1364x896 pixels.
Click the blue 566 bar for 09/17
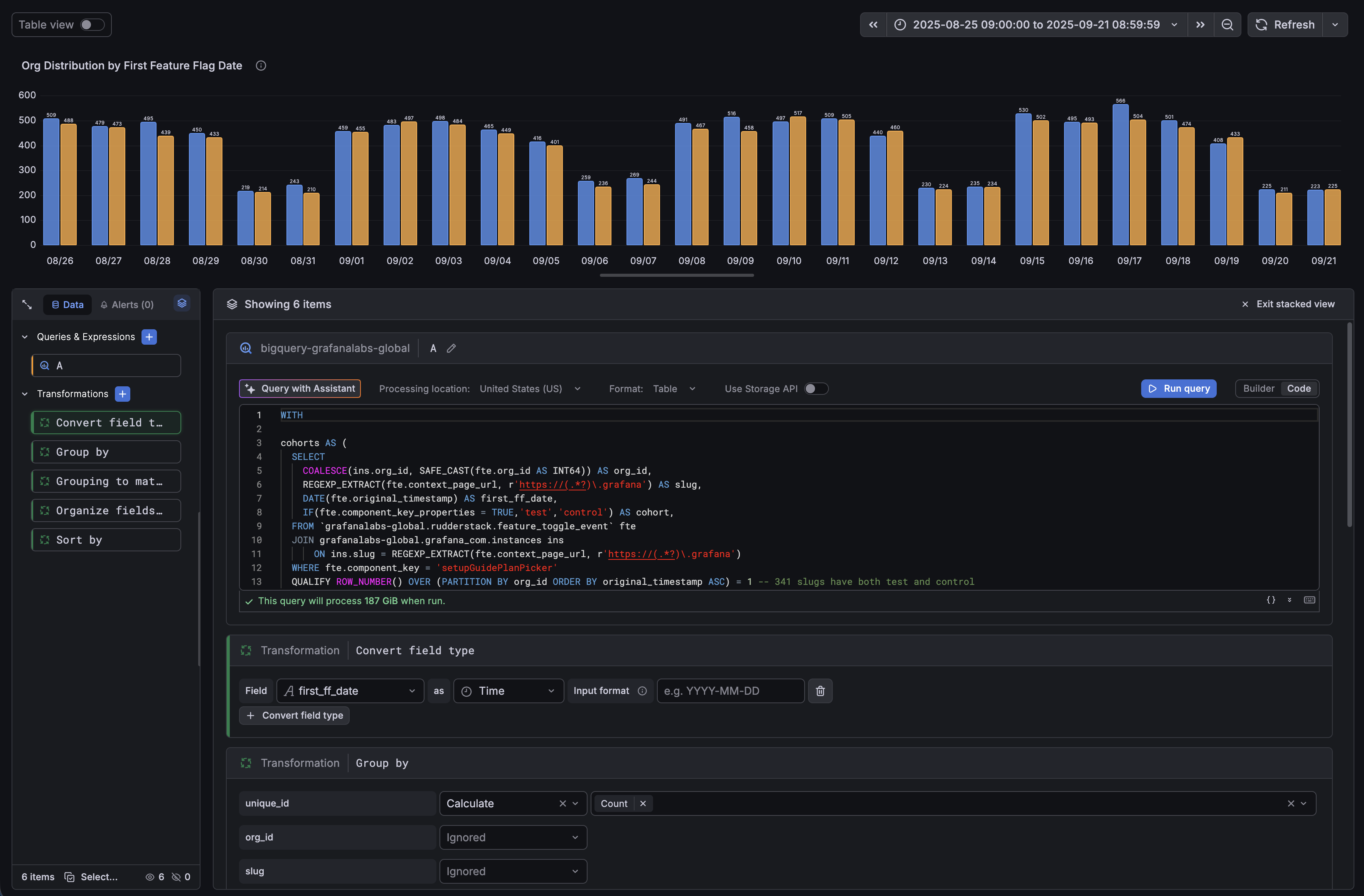(1120, 175)
